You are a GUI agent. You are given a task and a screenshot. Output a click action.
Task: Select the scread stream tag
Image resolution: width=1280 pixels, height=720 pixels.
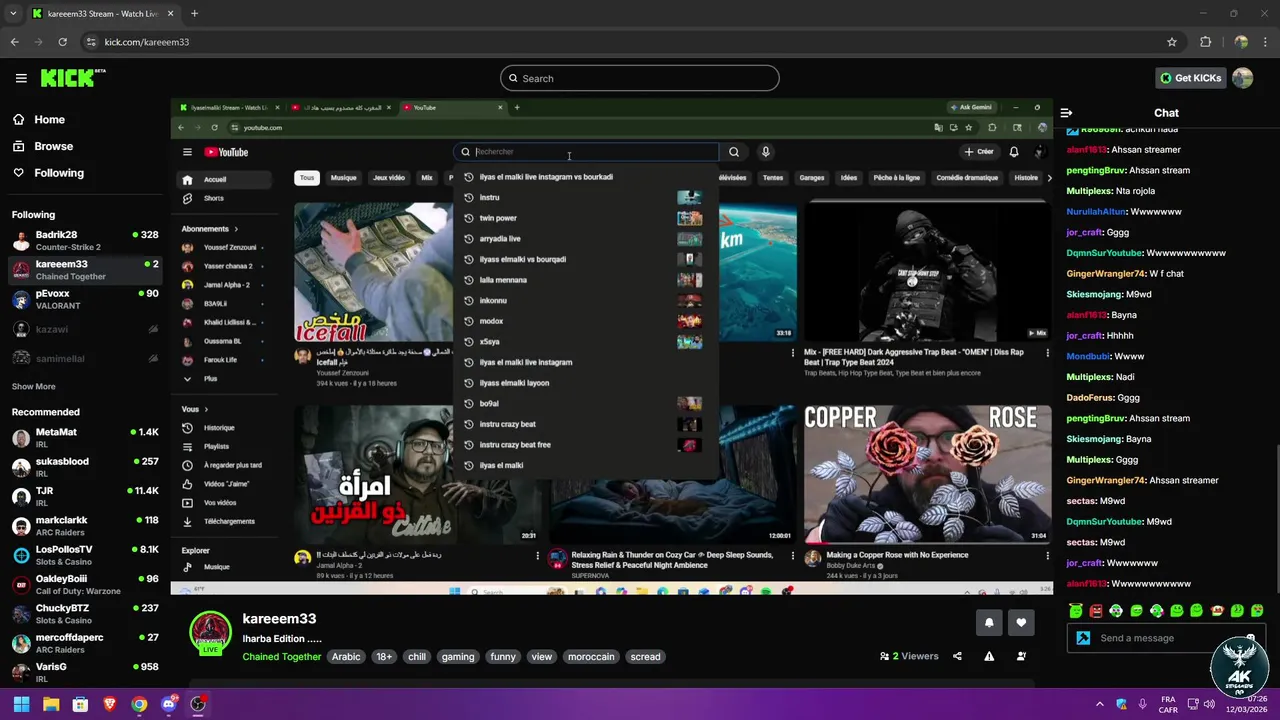pos(645,657)
